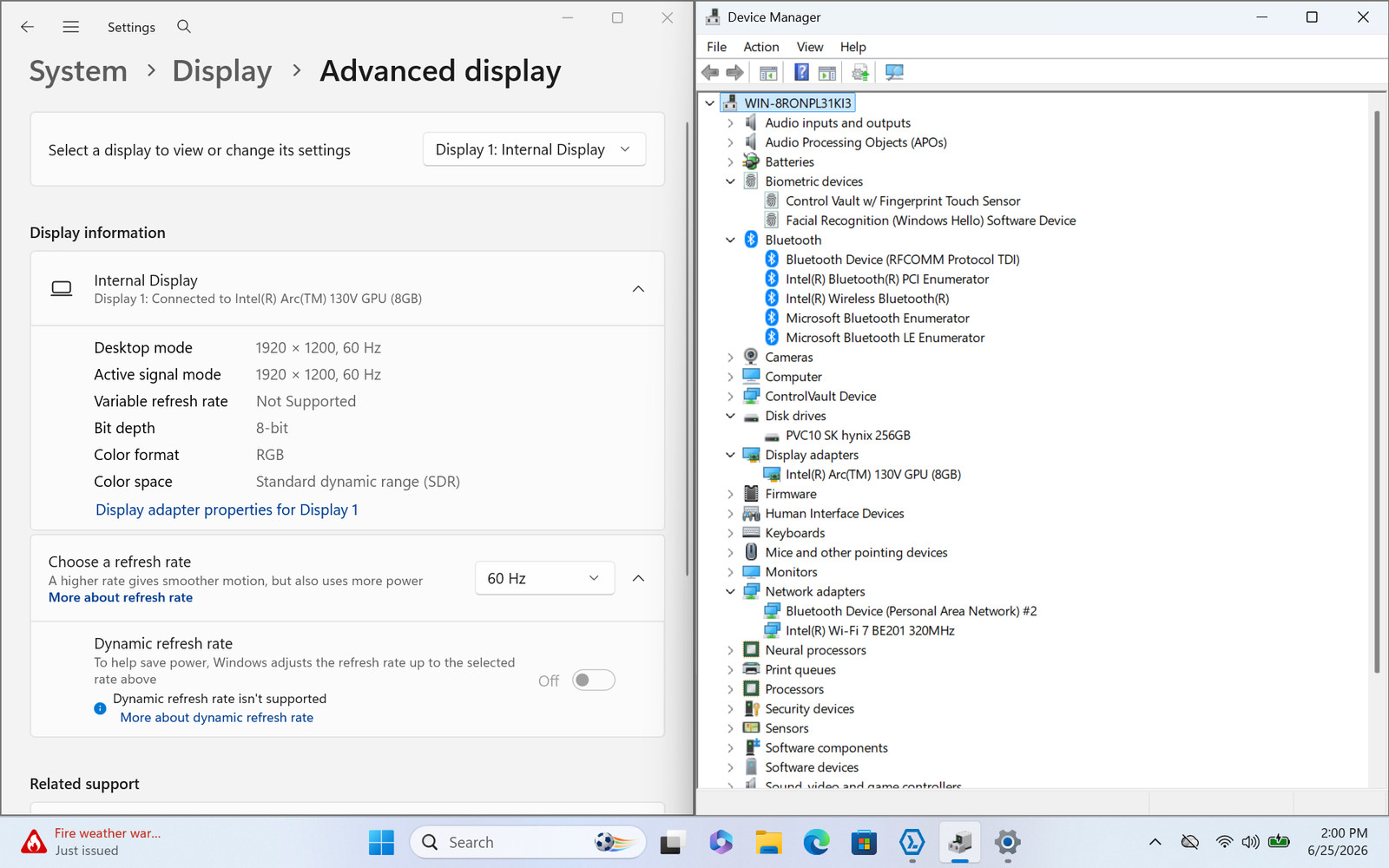1389x868 pixels.
Task: Click the Update device driver toolbar icon
Action: (860, 73)
